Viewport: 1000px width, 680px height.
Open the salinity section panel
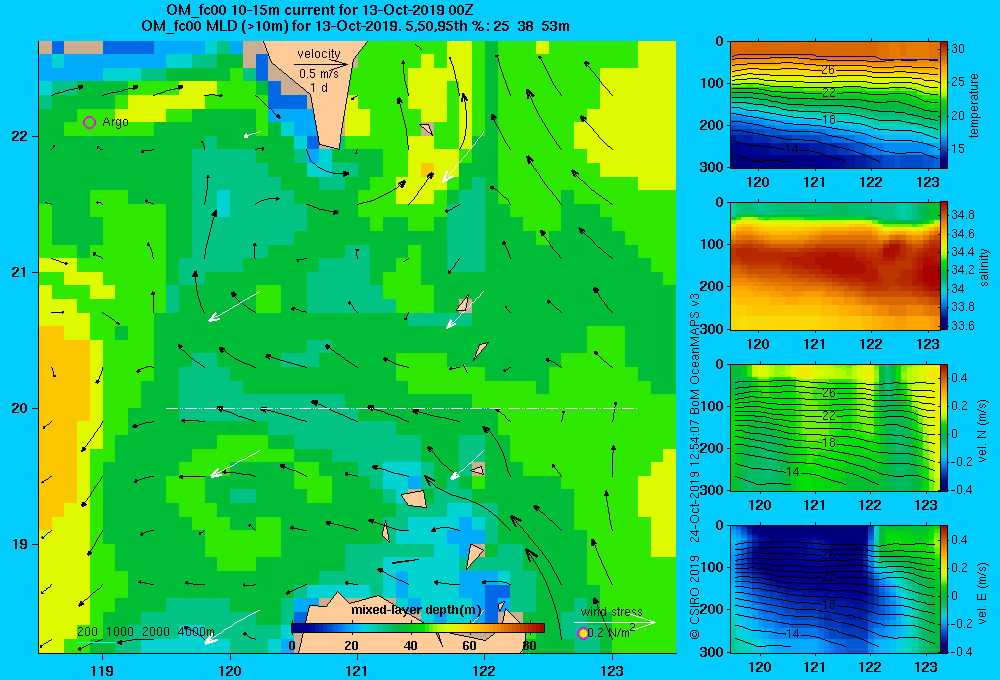[x=835, y=266]
